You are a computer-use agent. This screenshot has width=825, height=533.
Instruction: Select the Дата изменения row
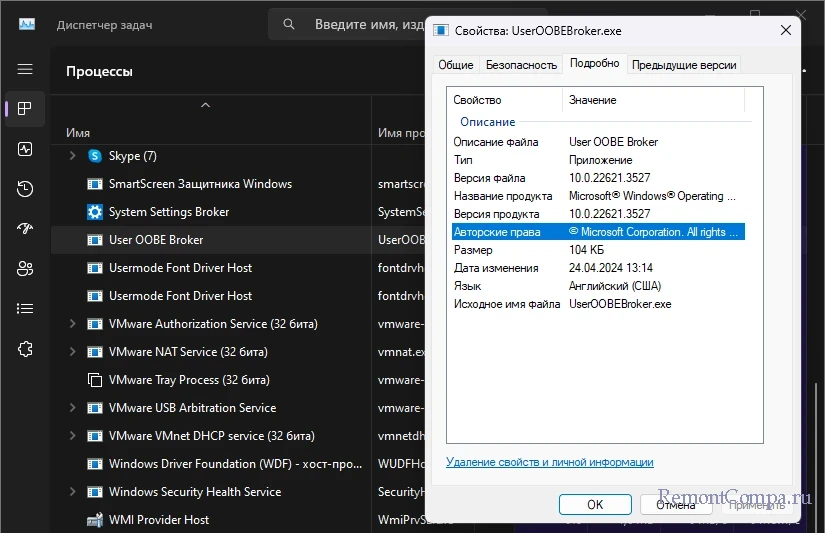tap(598, 268)
